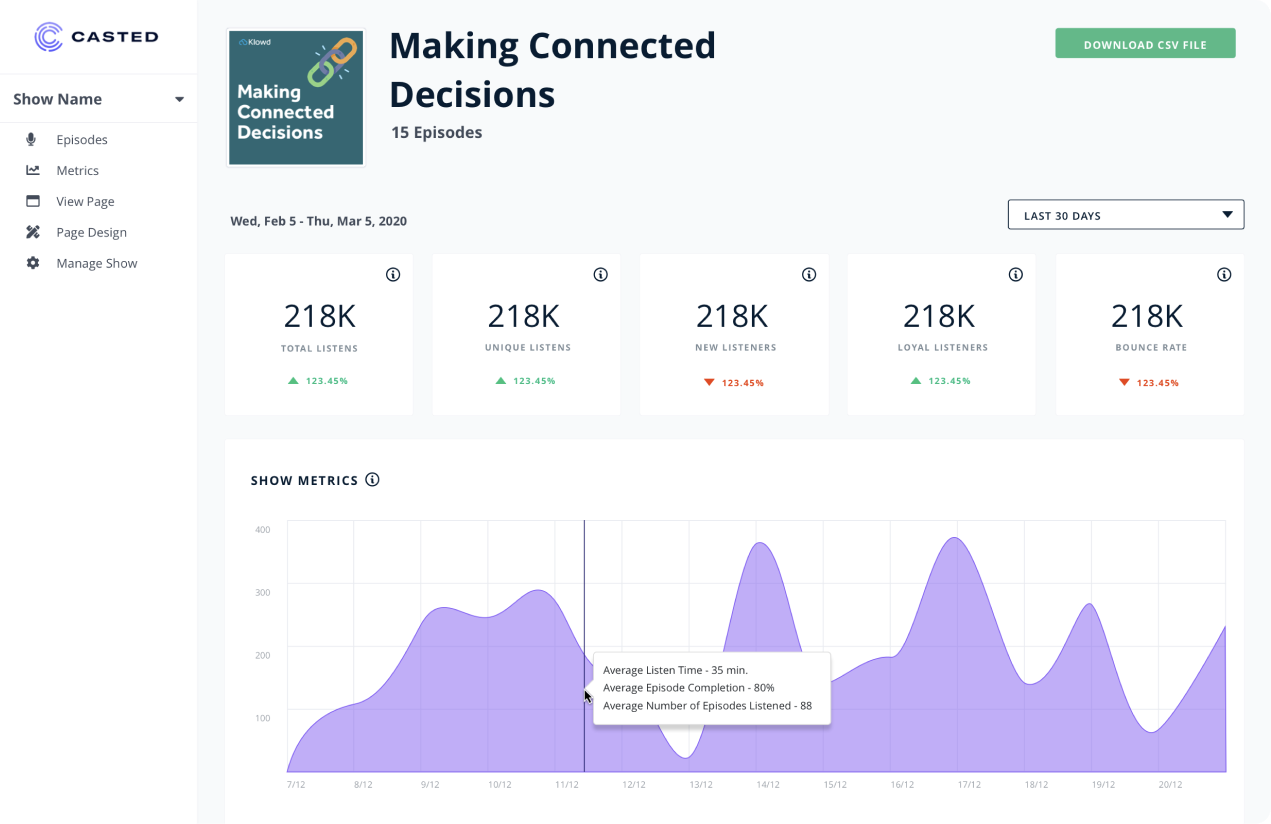Click the chart icon beside Metrics
The height and width of the screenshot is (824, 1271).
(x=33, y=171)
